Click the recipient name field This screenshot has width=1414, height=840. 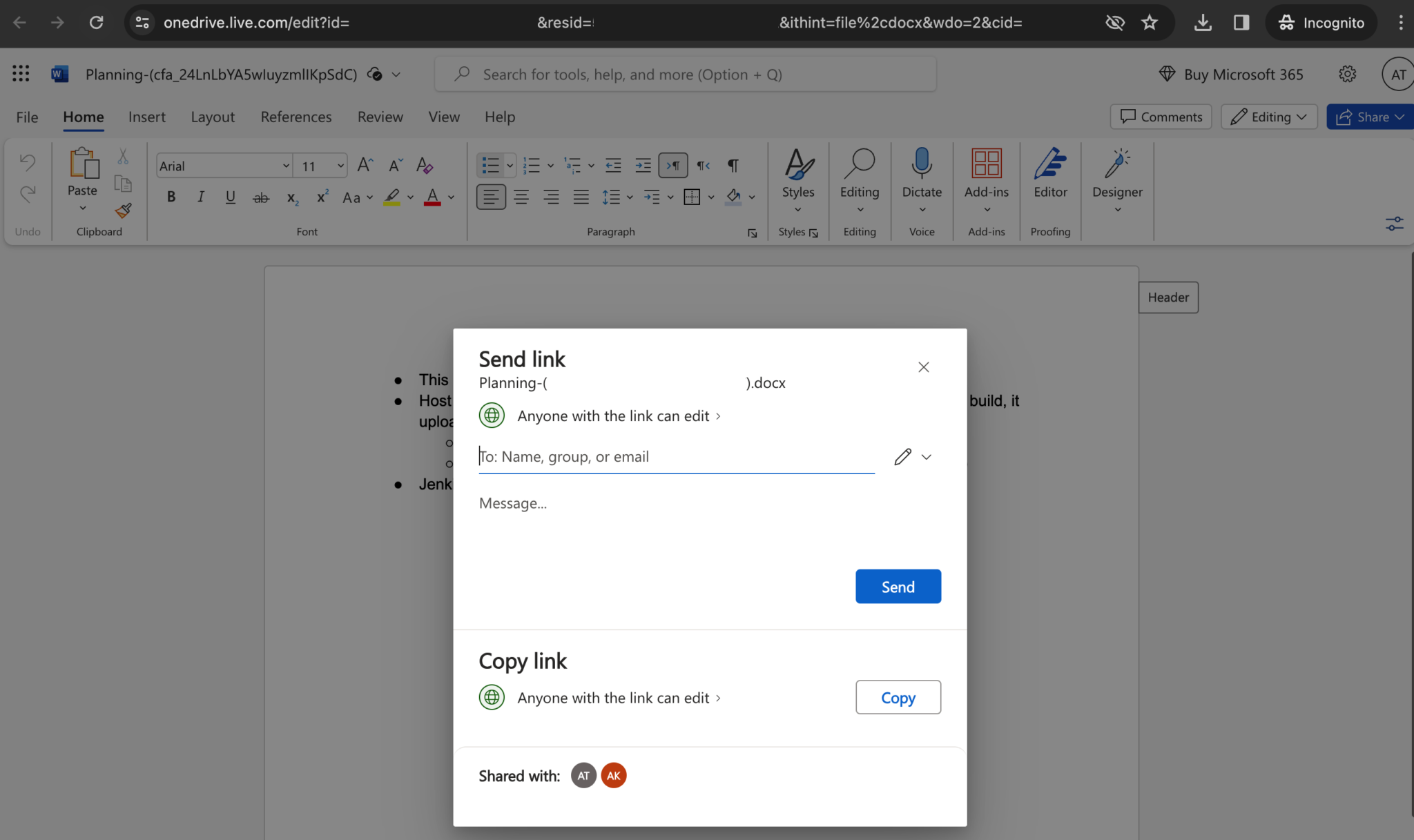675,456
